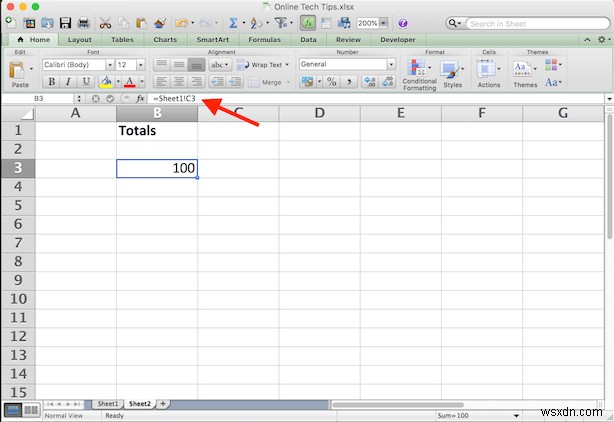Switch to the Charts ribbon tab
614x422 pixels.
tap(165, 40)
